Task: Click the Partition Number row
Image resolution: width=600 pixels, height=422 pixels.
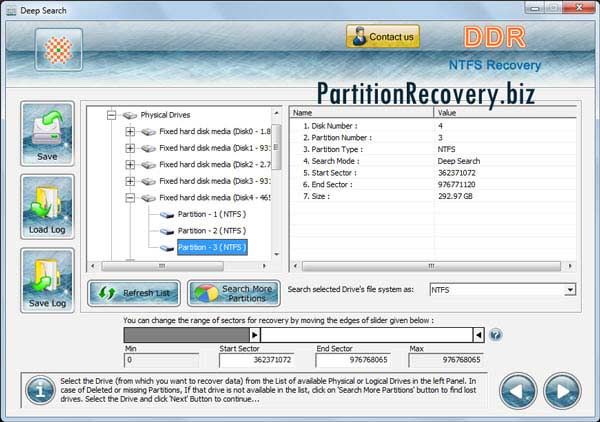Action: tap(433, 137)
